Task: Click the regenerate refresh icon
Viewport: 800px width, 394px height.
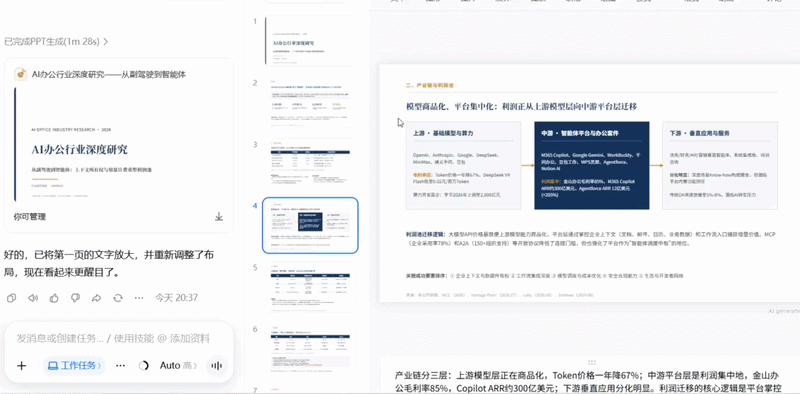Action: tap(118, 298)
